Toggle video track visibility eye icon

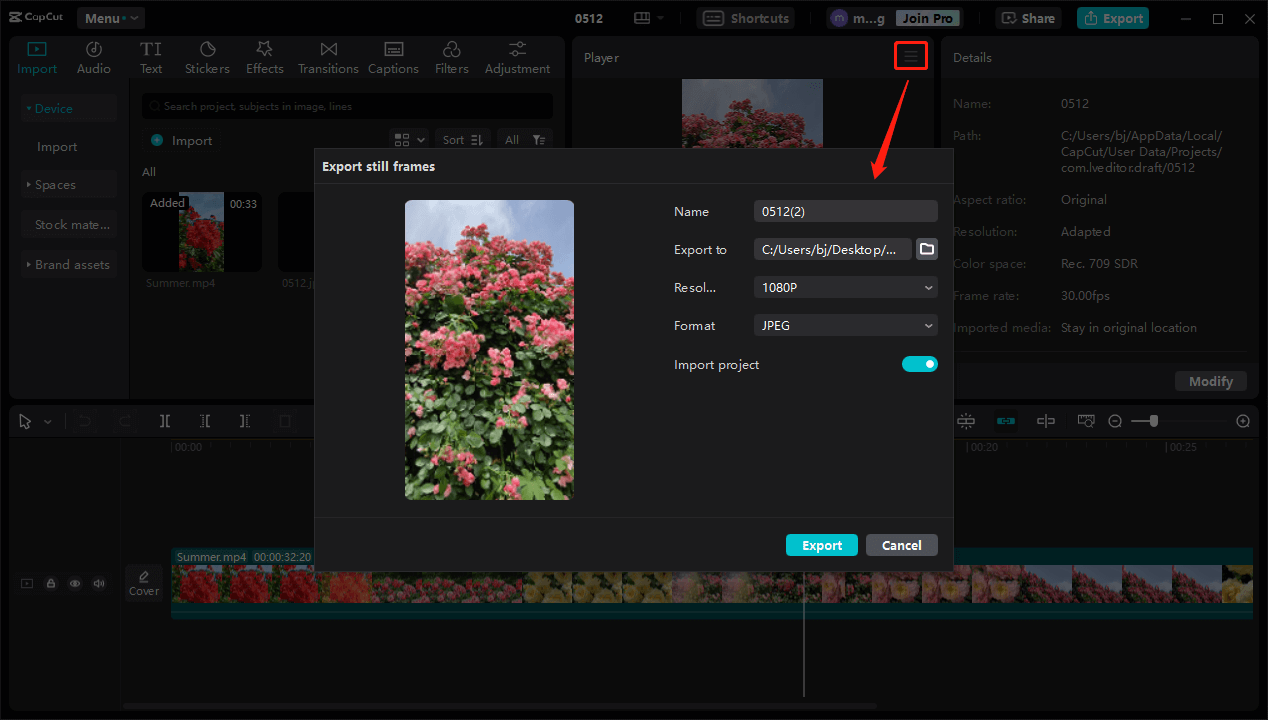[75, 583]
